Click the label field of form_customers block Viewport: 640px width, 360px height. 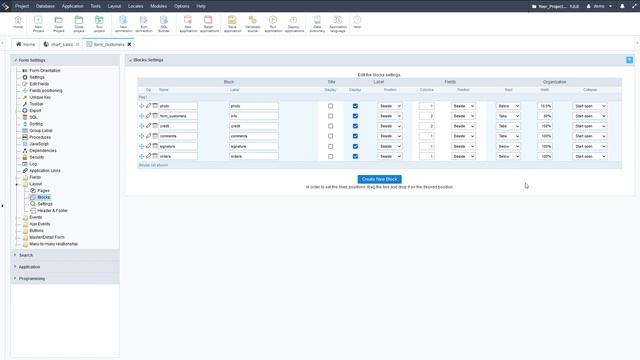[x=253, y=116]
